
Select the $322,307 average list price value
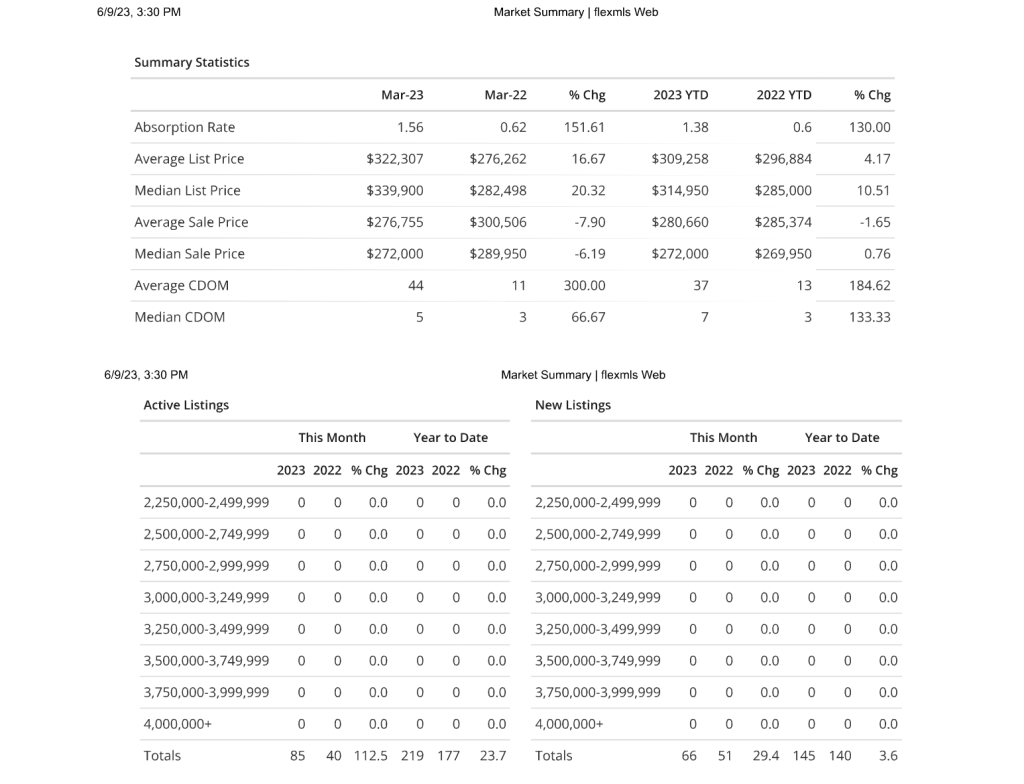click(395, 159)
